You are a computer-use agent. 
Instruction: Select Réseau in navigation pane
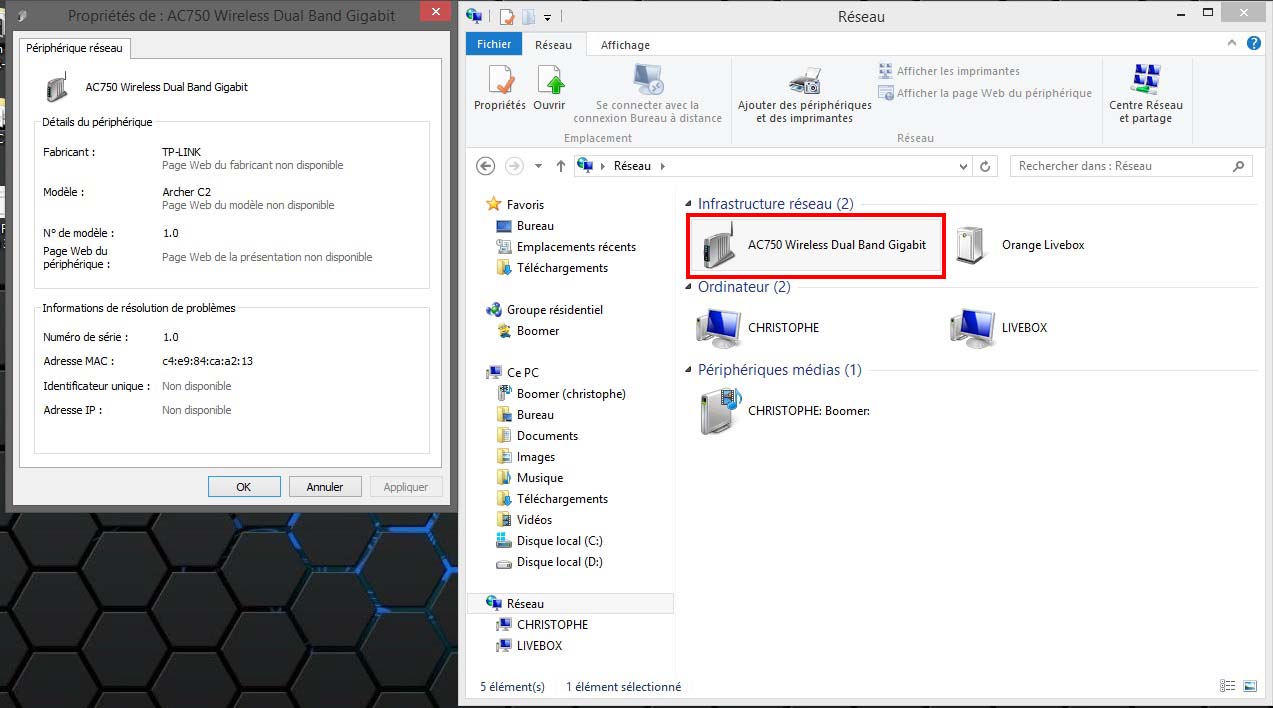click(570, 604)
